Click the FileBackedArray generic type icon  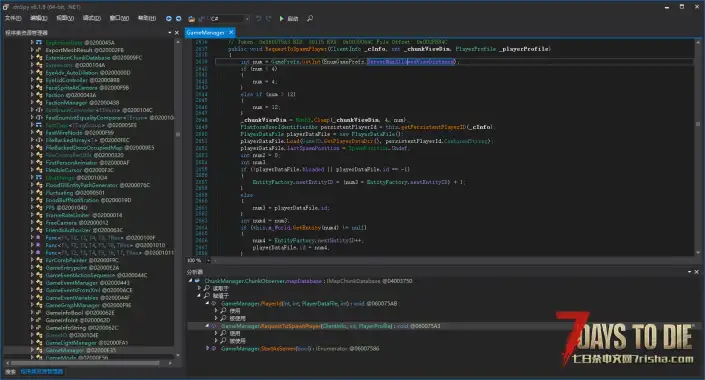click(39, 140)
